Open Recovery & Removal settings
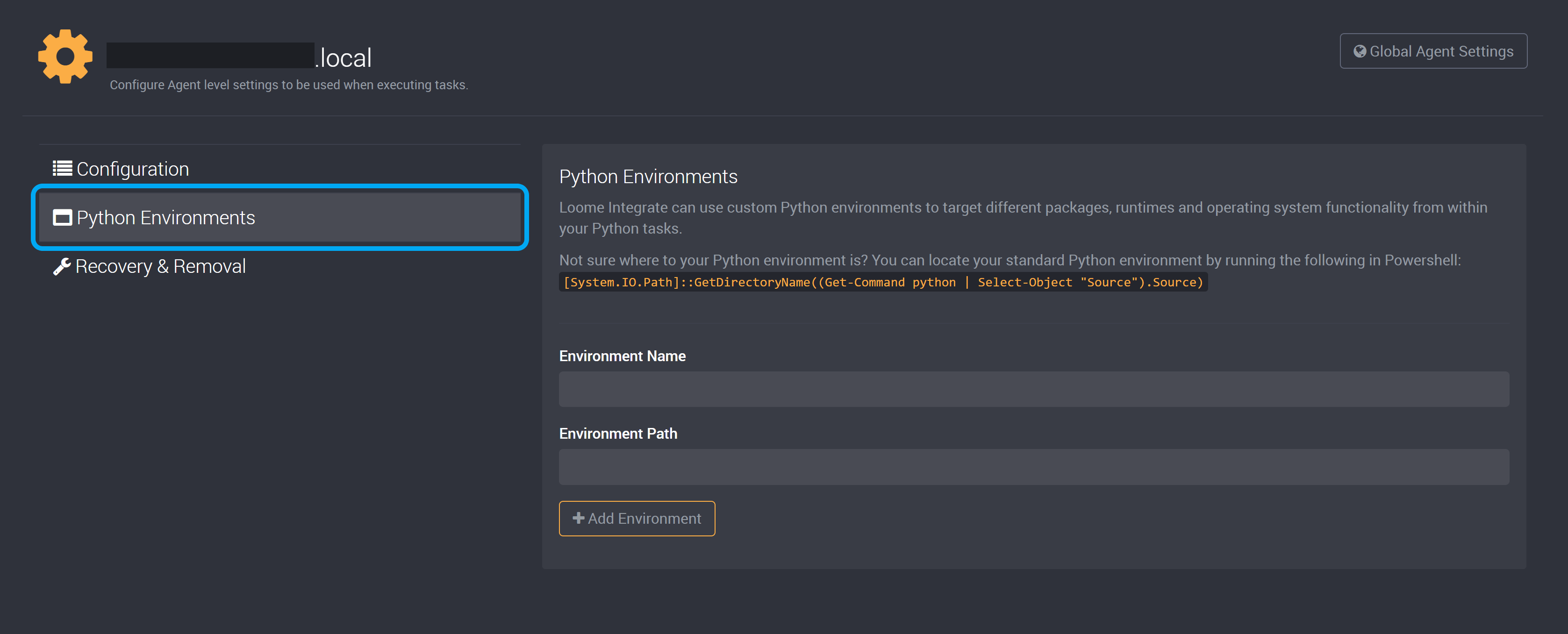The height and width of the screenshot is (634, 1568). (280, 266)
